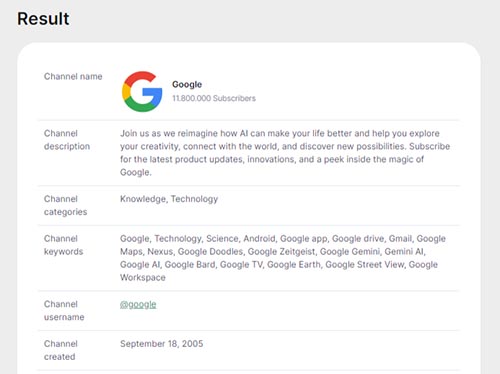Select the September 18, 2005 creation date
The height and width of the screenshot is (374, 500).
162,344
